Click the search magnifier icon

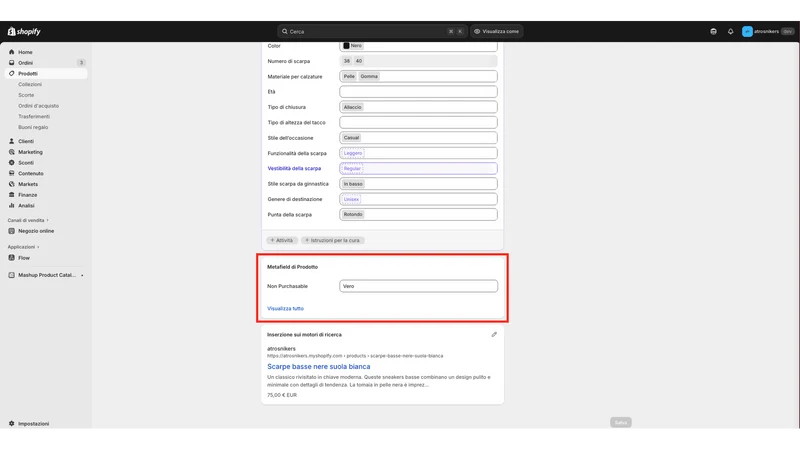pos(285,31)
